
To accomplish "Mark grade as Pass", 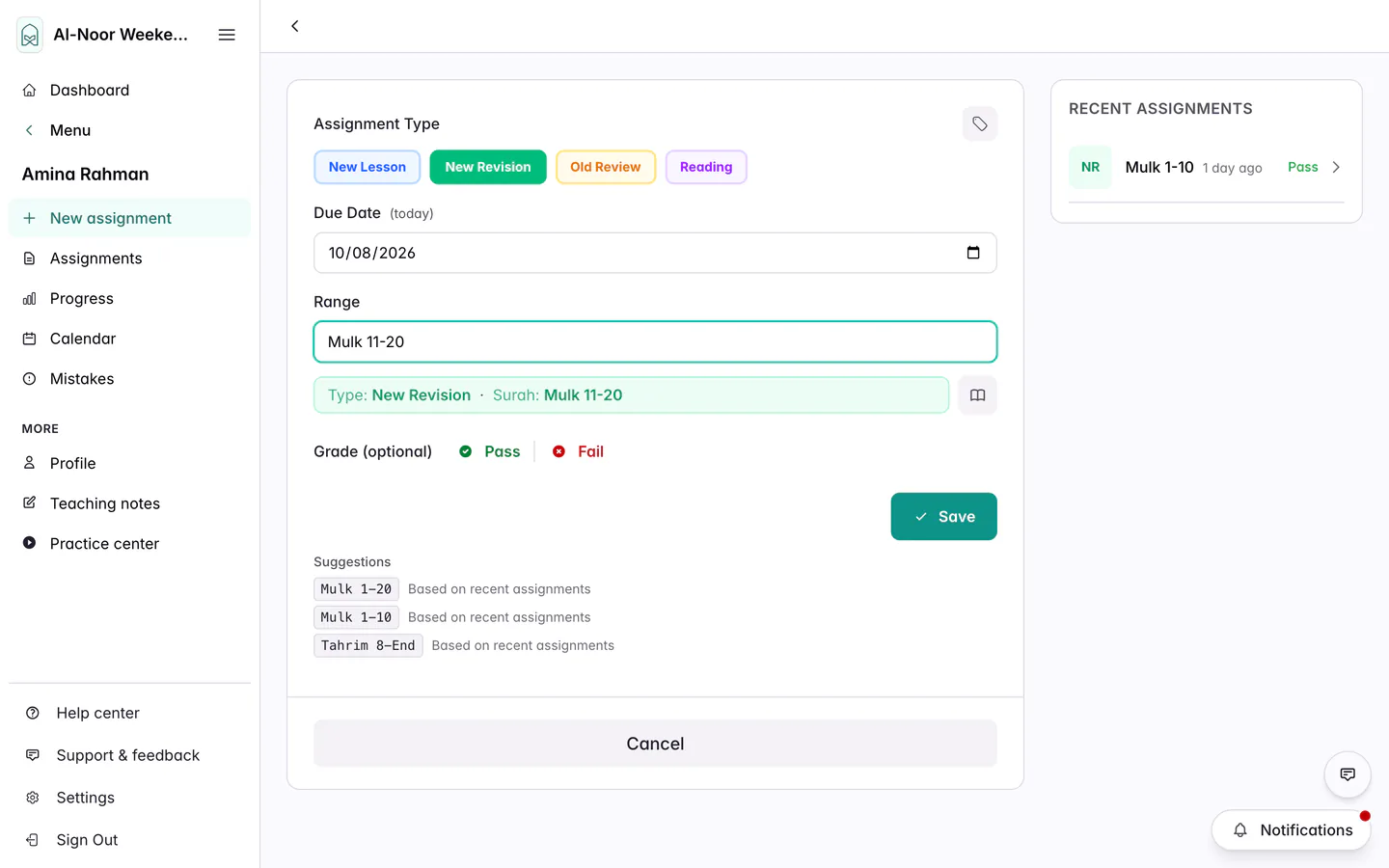I will point(490,451).
